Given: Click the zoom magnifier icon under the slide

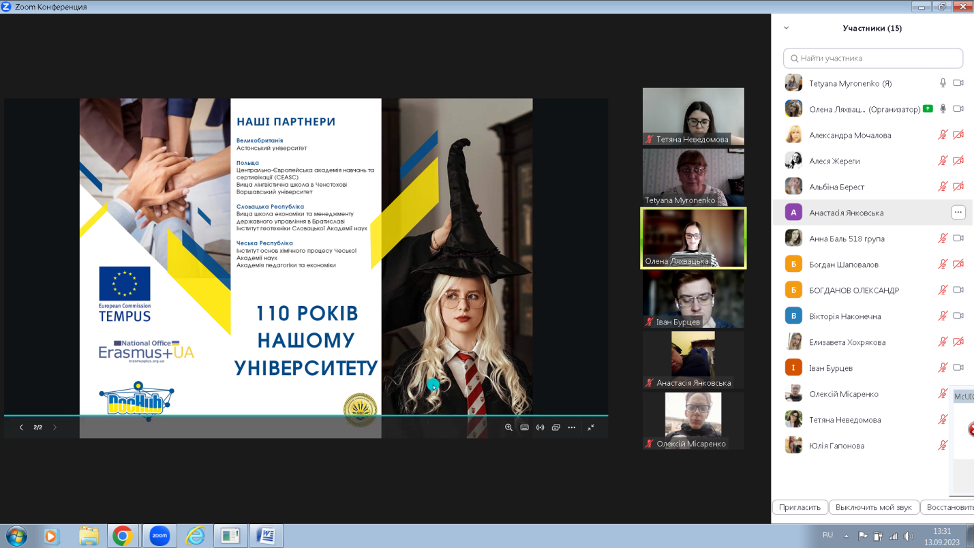Looking at the screenshot, I should [508, 427].
